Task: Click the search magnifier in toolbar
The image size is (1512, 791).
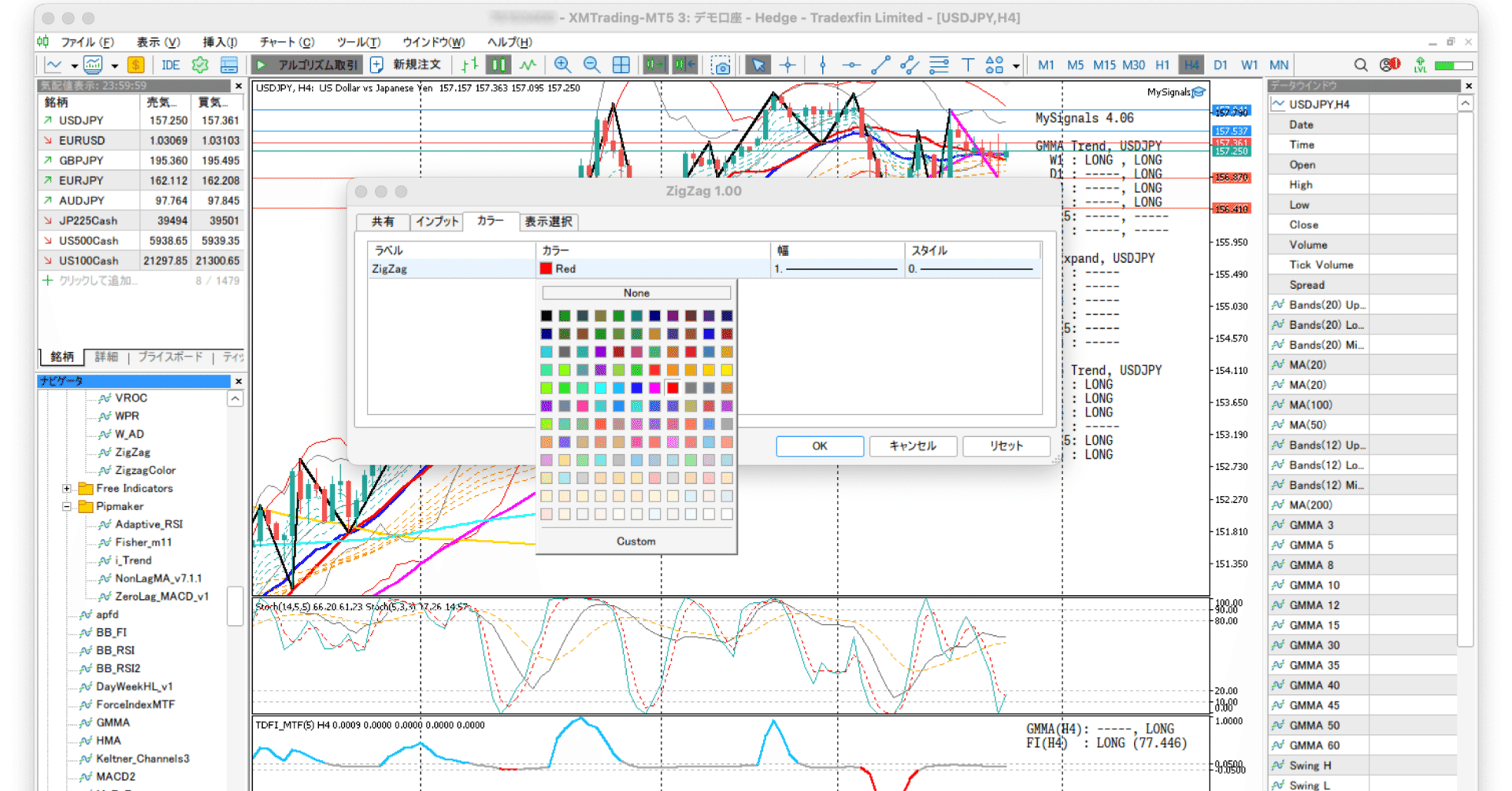Action: pyautogui.click(x=1360, y=65)
